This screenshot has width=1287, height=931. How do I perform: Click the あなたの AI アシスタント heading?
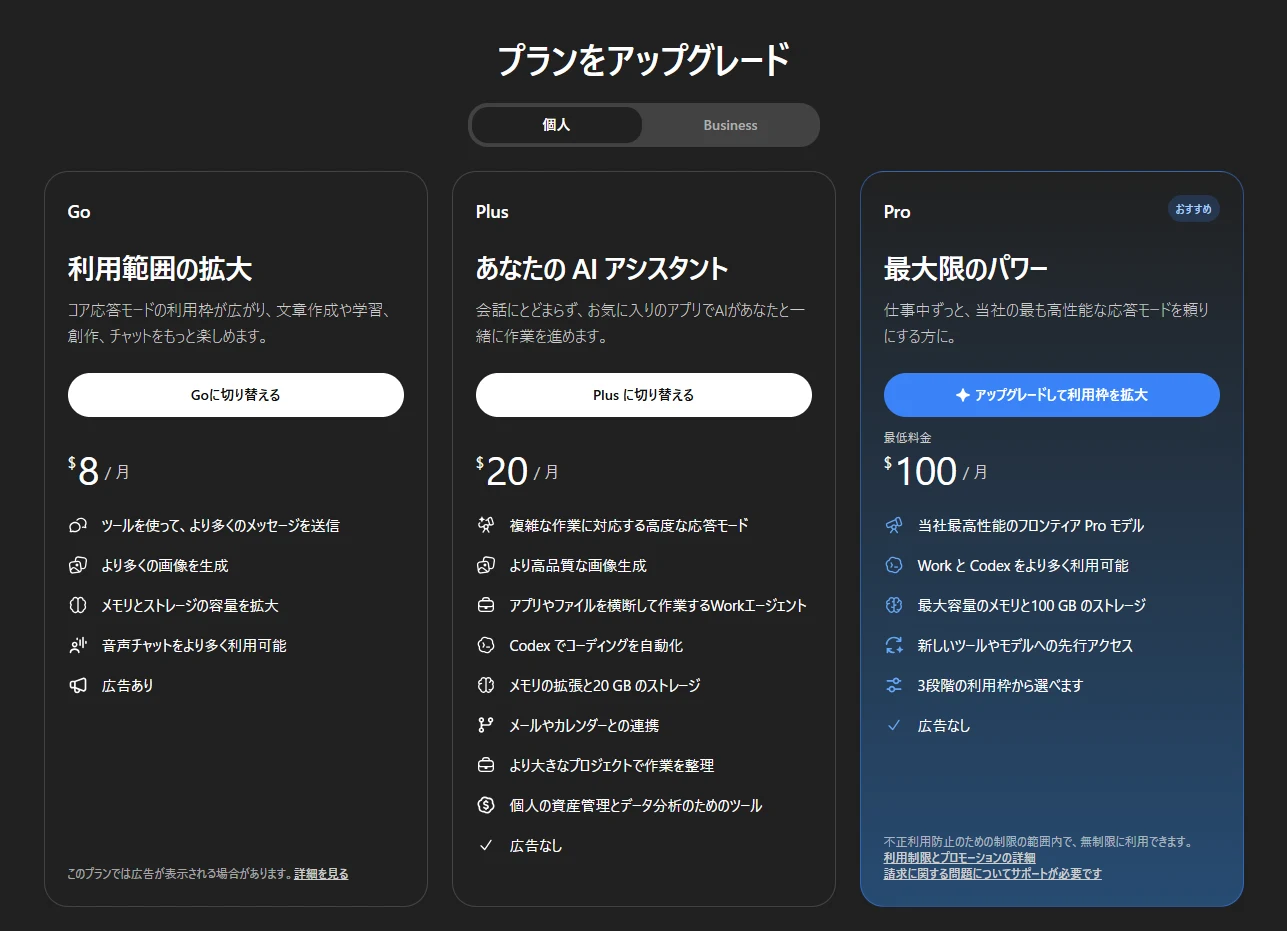[x=602, y=269]
